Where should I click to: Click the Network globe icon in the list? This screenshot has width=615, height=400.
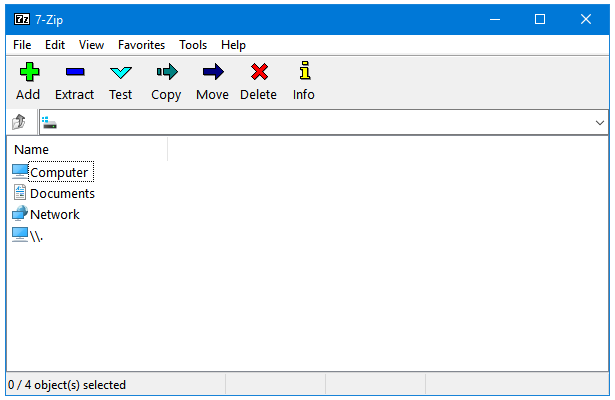point(20,213)
